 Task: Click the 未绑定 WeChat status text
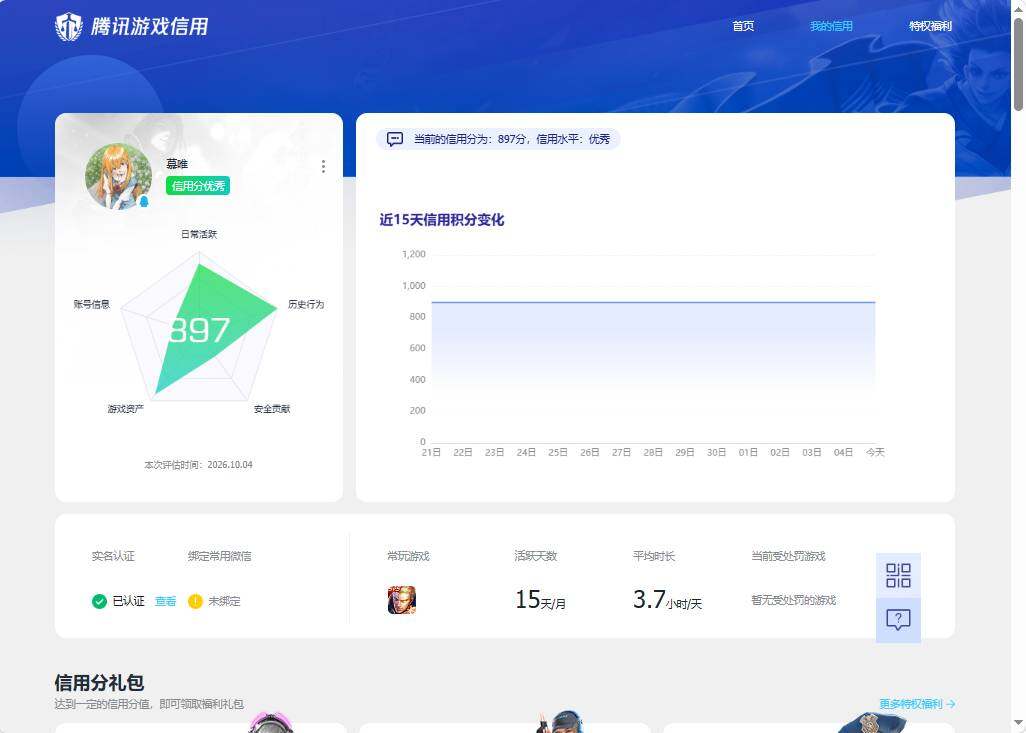pos(224,601)
